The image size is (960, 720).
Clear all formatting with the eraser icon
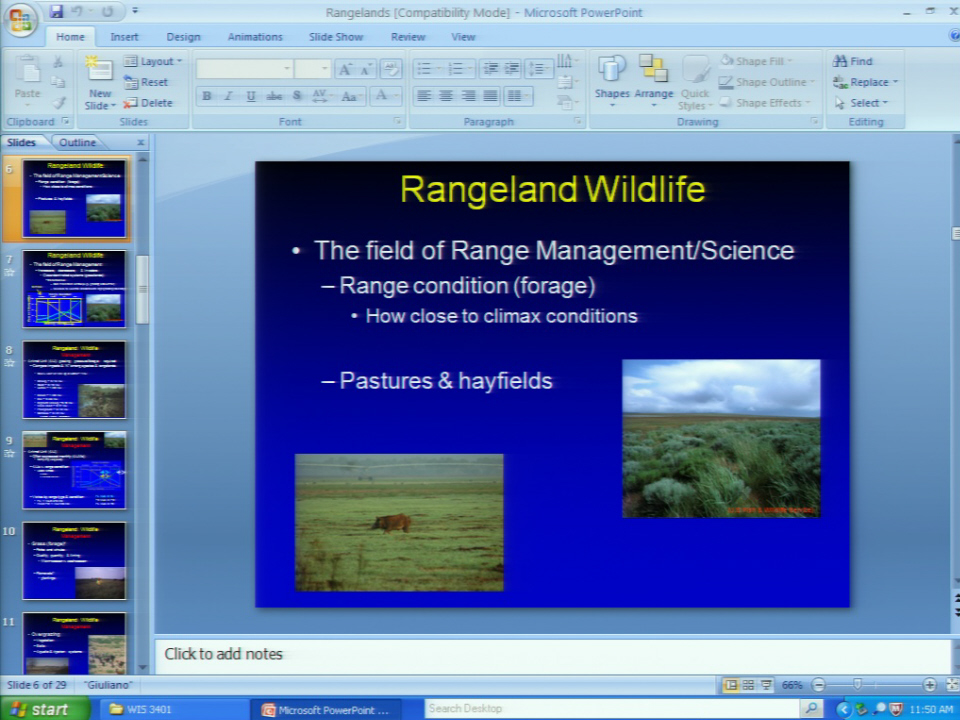(x=391, y=69)
